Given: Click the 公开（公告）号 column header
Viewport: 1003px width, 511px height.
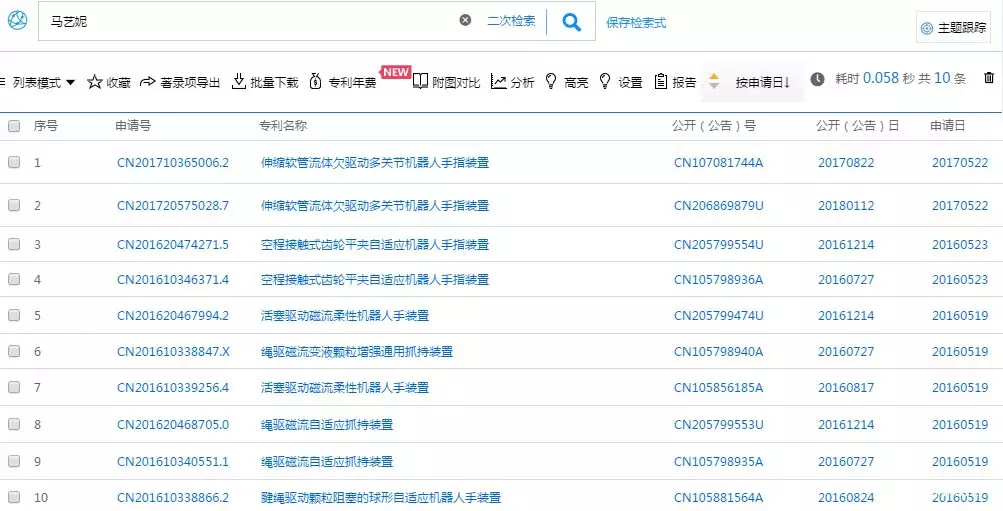Looking at the screenshot, I should (714, 125).
